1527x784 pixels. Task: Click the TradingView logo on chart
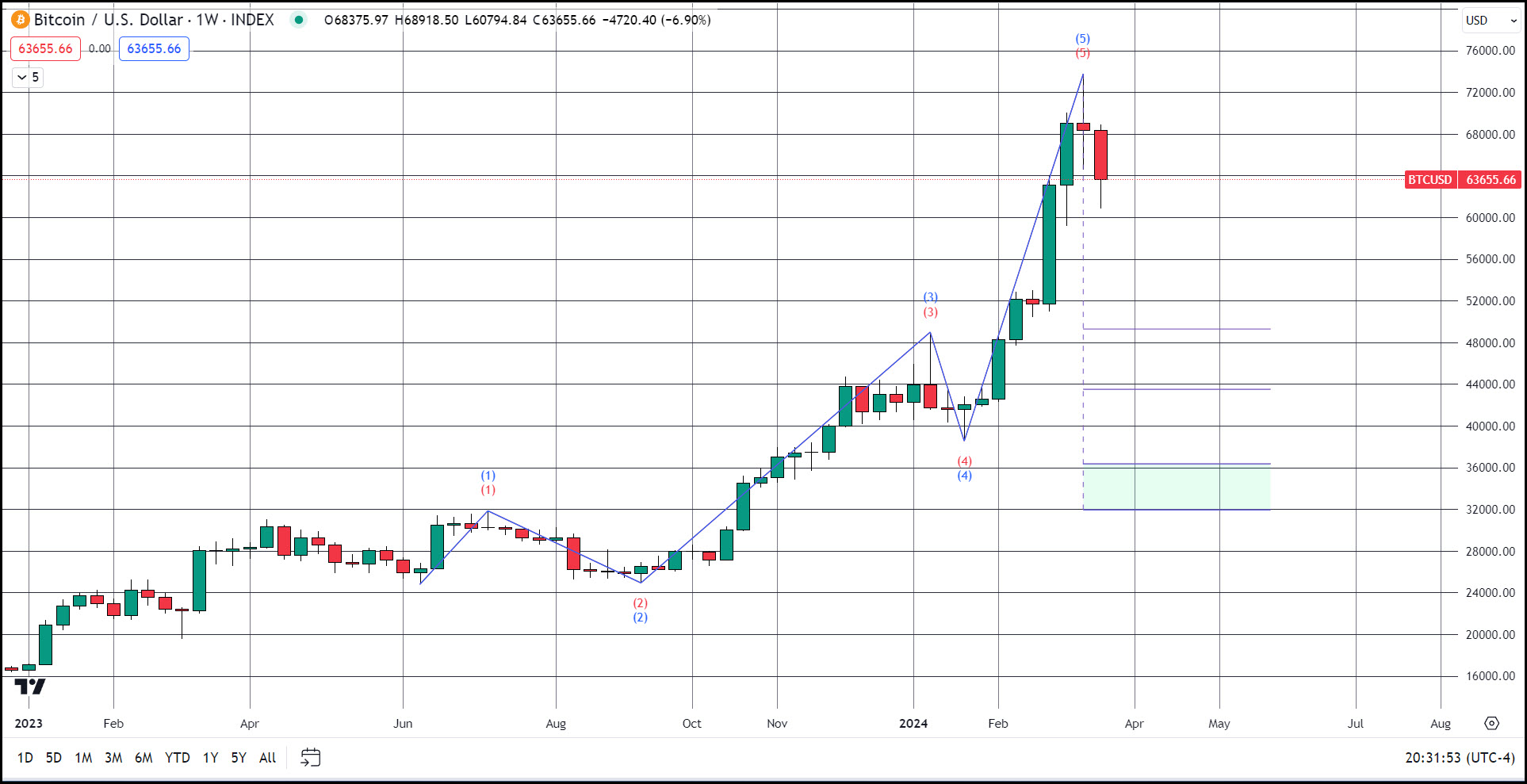click(x=30, y=686)
